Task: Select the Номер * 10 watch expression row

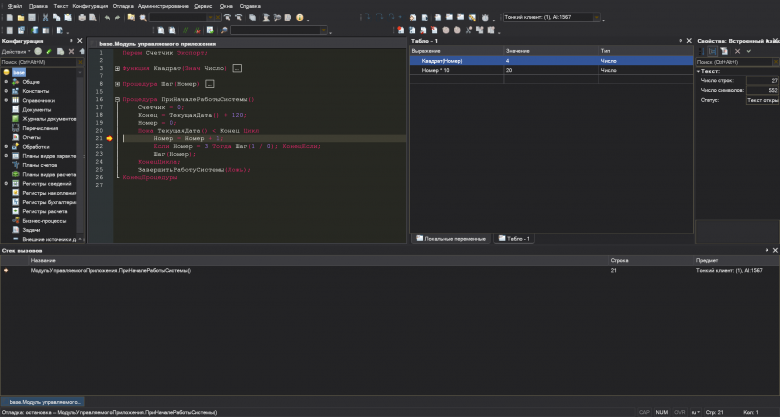Action: point(551,70)
